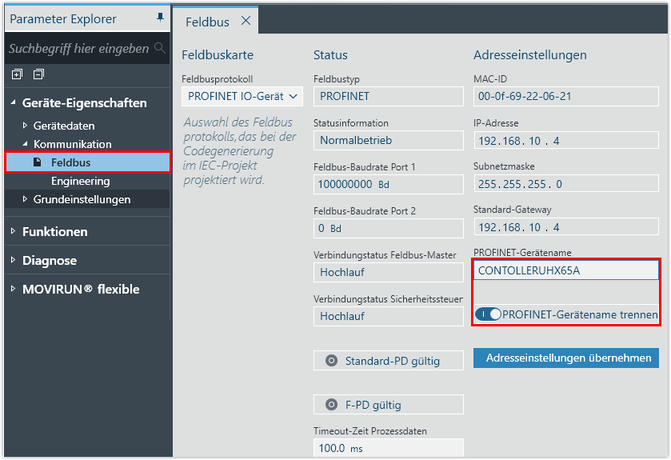Viewport: 671px width, 460px height.
Task: Select Engineering in the tree
Action: tap(80, 181)
